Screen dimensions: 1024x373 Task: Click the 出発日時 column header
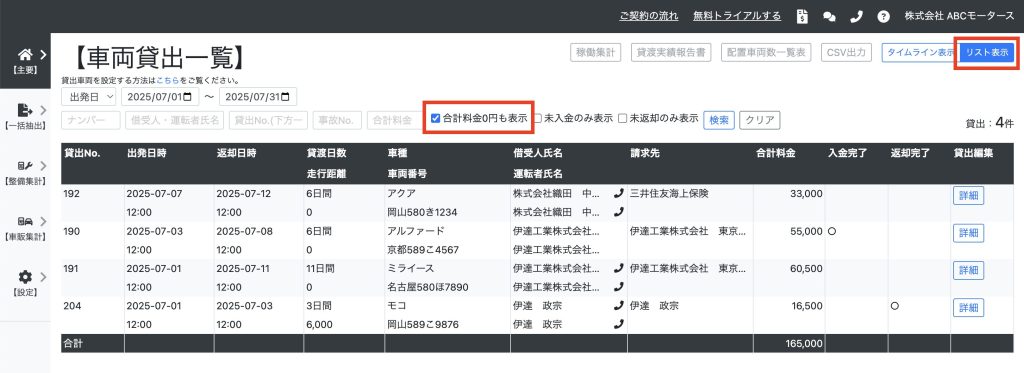click(x=147, y=153)
